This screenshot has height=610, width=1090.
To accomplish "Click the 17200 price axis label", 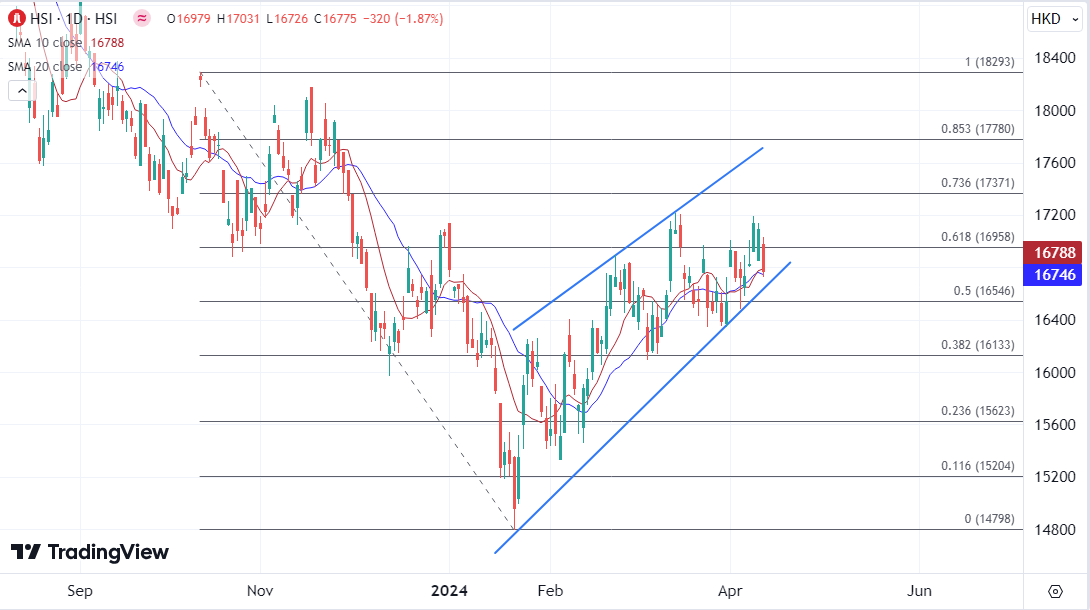I will [1055, 215].
